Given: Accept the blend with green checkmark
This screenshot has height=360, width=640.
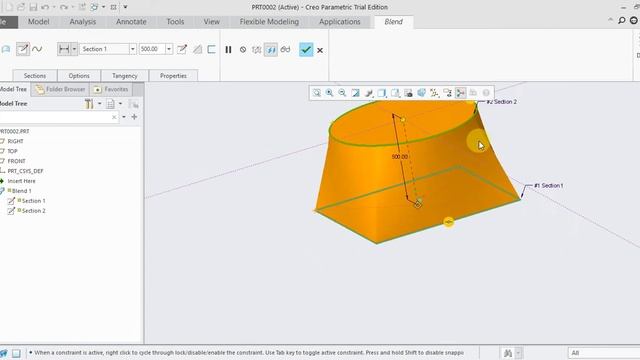Looking at the screenshot, I should click(x=306, y=50).
